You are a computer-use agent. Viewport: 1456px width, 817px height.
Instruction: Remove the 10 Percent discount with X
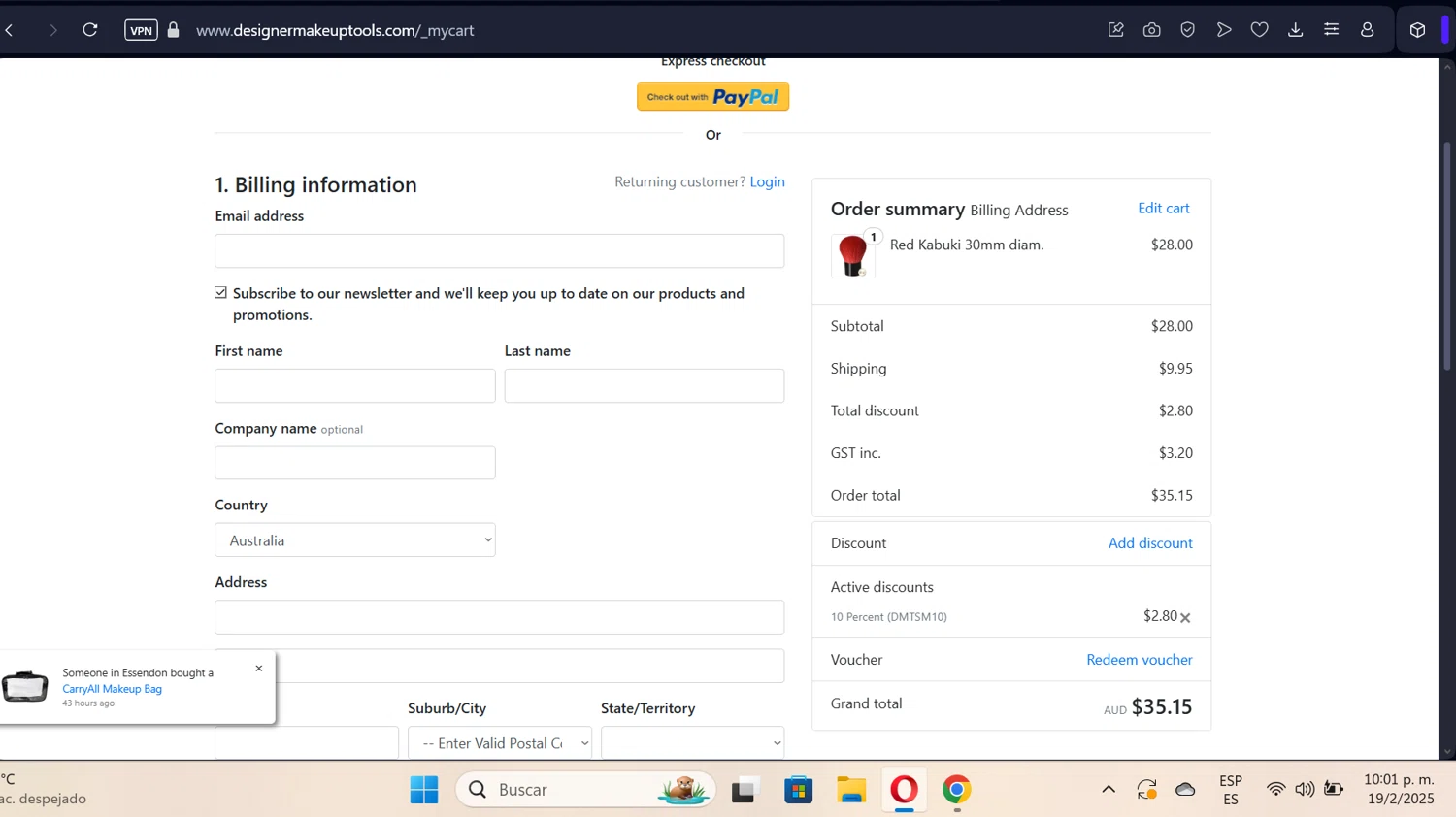(1185, 618)
